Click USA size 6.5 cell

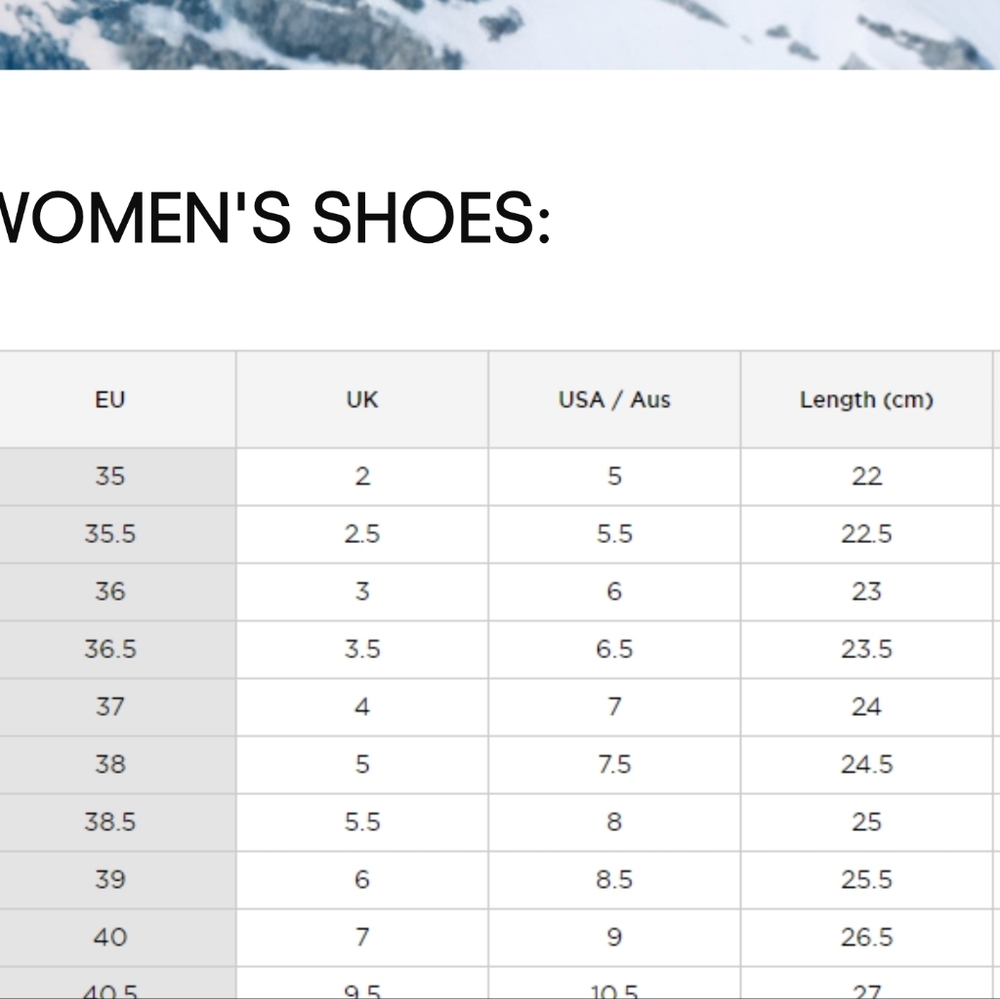(614, 649)
